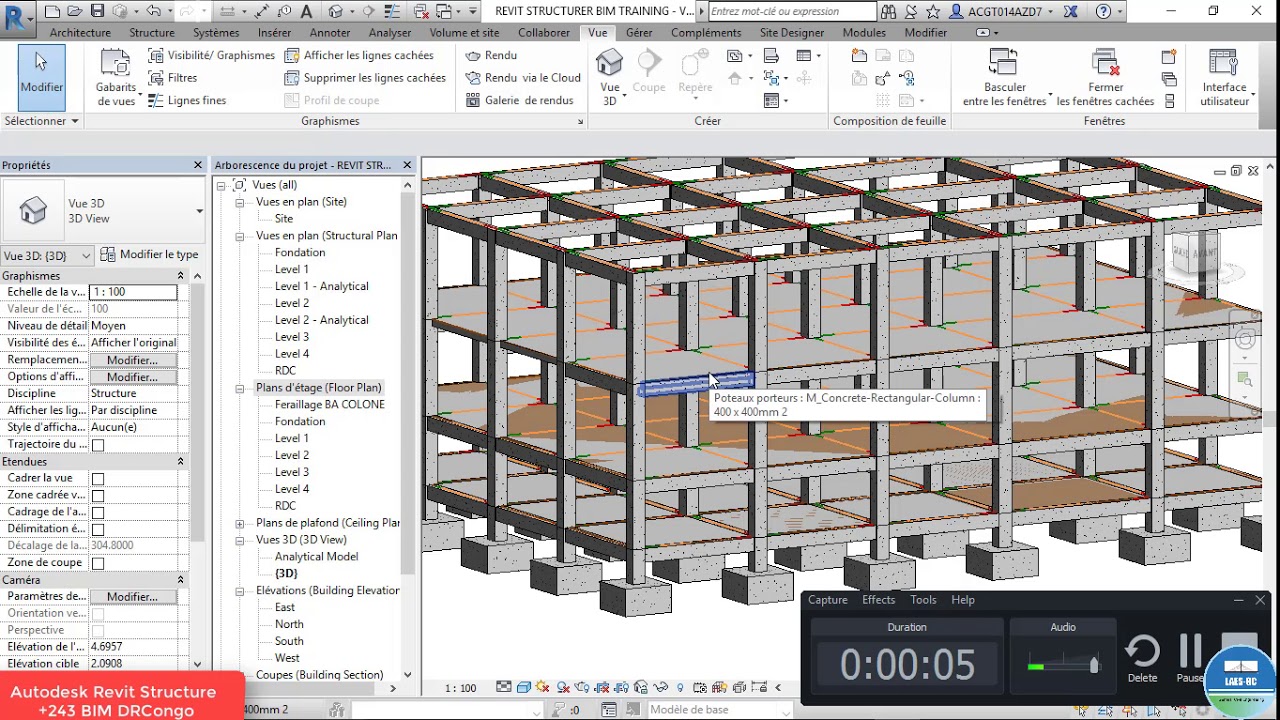1280x720 pixels.
Task: Choose Supprimer les lignes cachées
Action: (365, 78)
